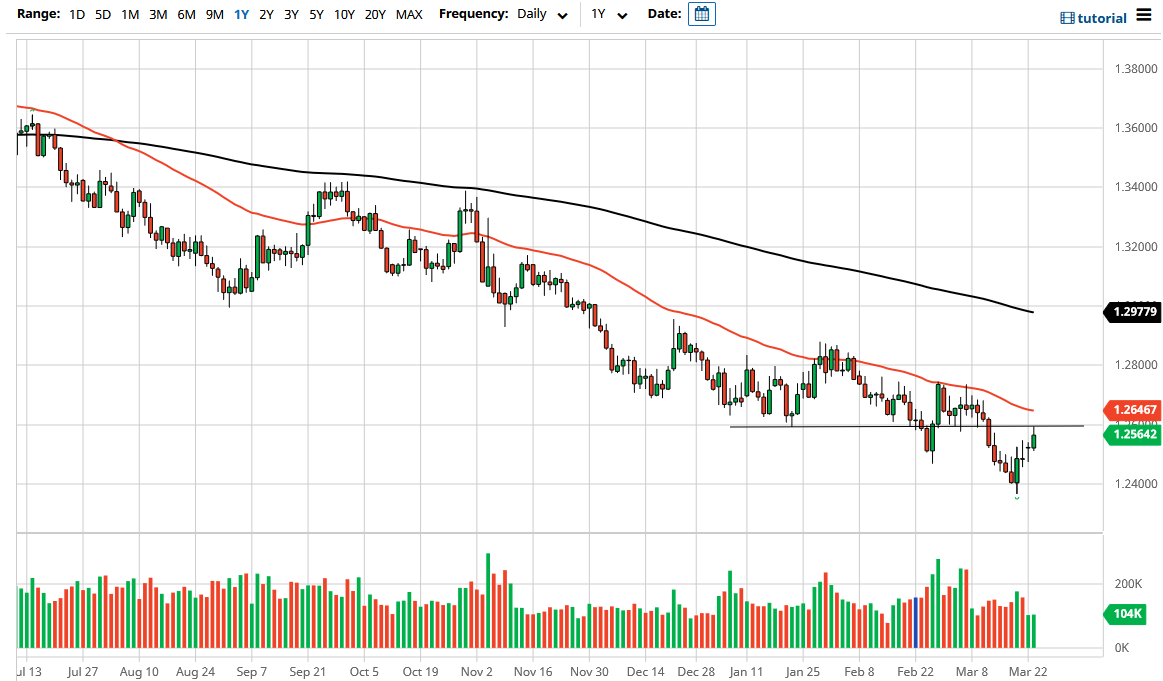Image resolution: width=1163 pixels, height=681 pixels.
Task: Click the black 1.29779 price label
Action: coord(1133,312)
